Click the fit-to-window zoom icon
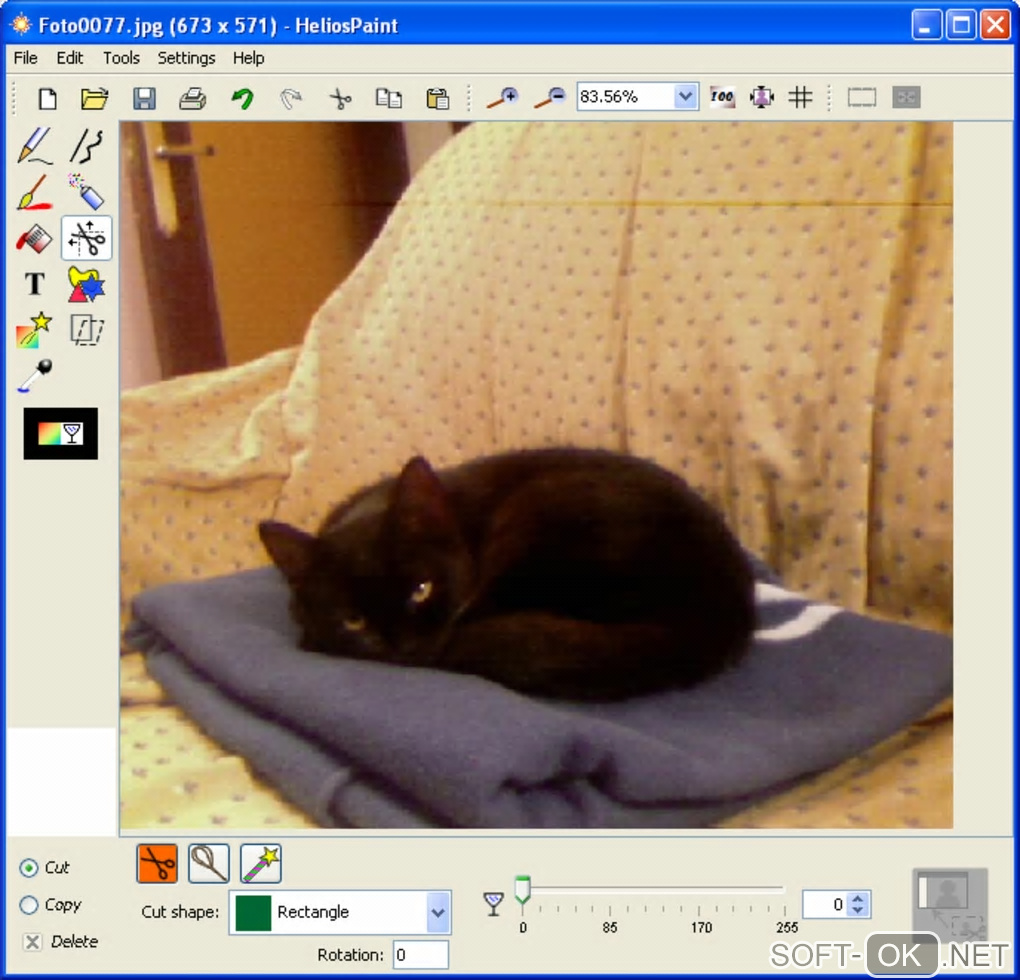Screen dimensions: 1020x980 pos(761,98)
